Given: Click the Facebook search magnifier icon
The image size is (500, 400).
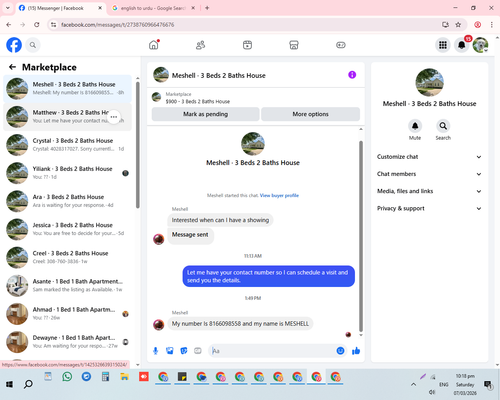Looking at the screenshot, I should (x=33, y=45).
